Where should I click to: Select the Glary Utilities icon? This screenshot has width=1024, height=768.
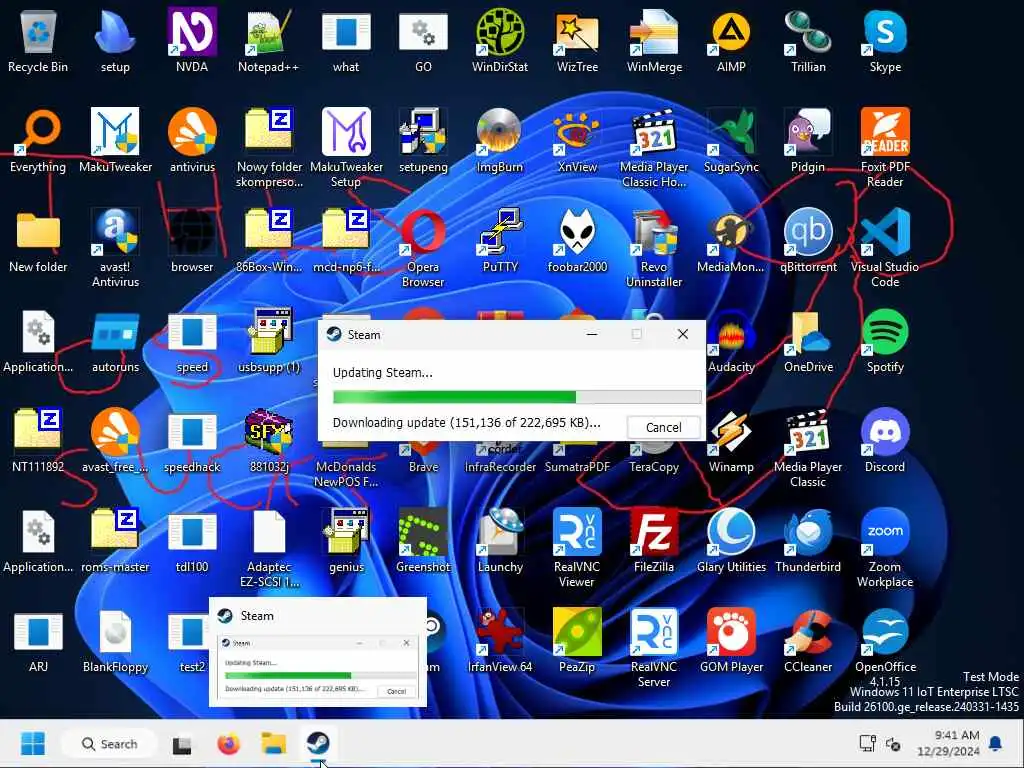tap(731, 541)
